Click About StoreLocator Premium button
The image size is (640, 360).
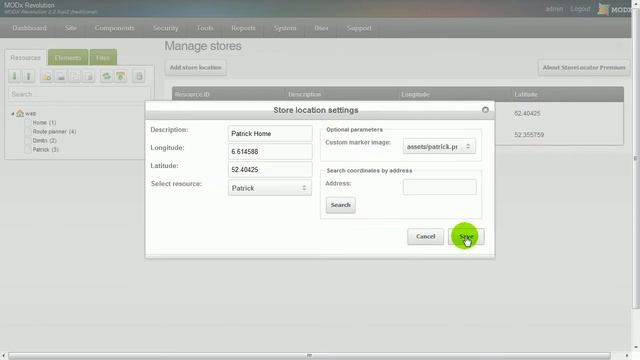click(584, 67)
